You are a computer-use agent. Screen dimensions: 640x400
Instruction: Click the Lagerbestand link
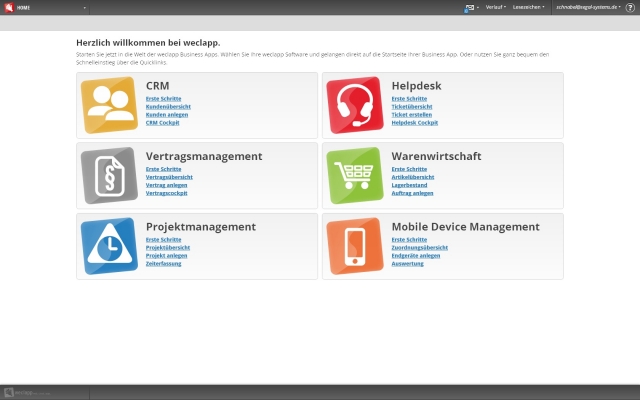click(x=409, y=185)
